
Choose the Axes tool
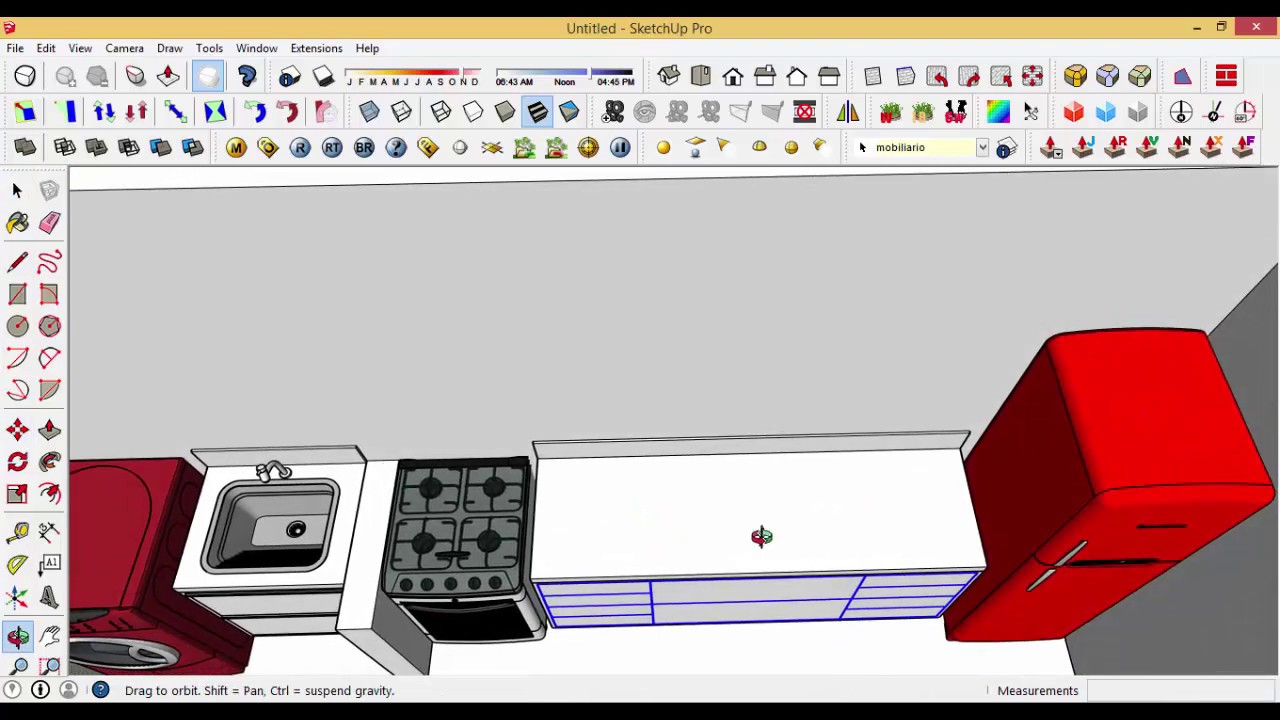pyautogui.click(x=17, y=597)
